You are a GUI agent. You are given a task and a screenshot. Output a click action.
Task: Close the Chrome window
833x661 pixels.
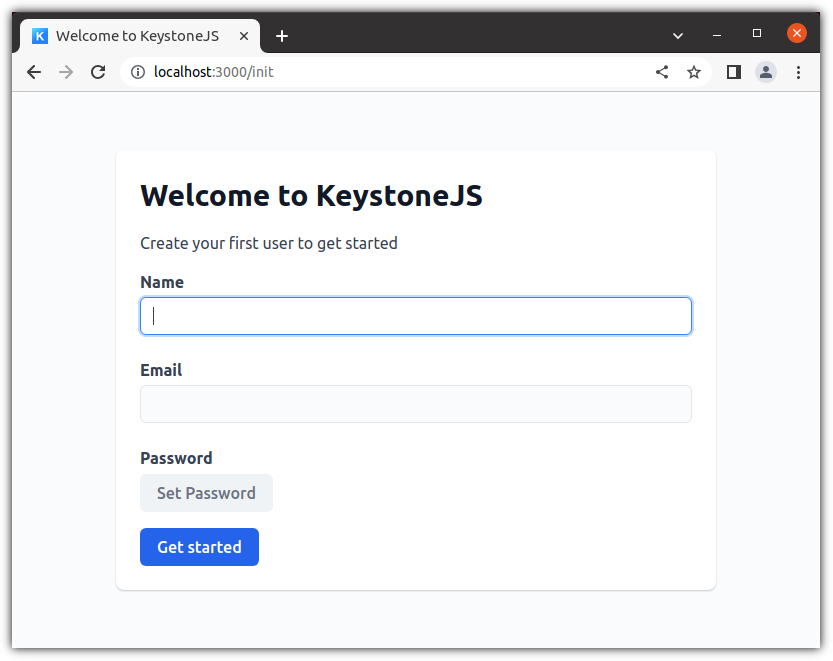tap(797, 33)
